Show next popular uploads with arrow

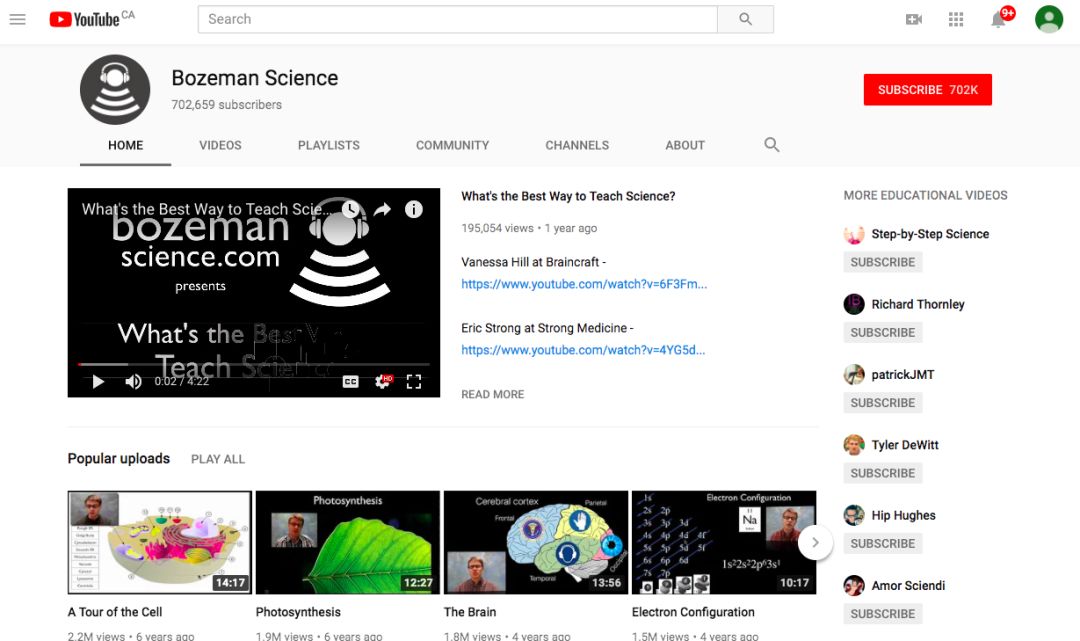pos(816,543)
